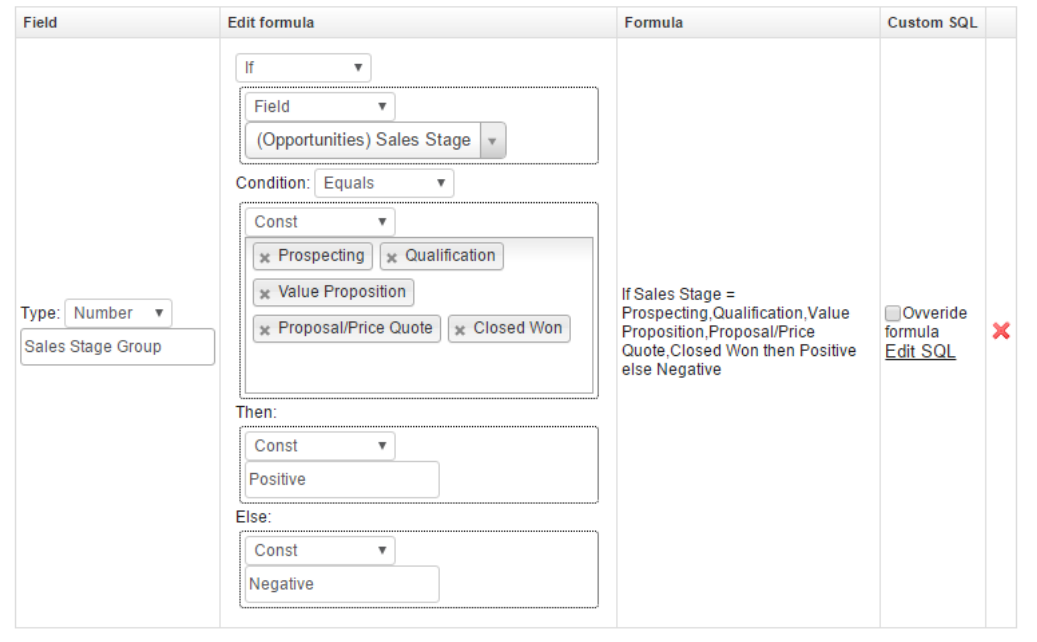The image size is (1037, 642).
Task: Open the Const dropdown above the tags
Action: click(x=320, y=222)
